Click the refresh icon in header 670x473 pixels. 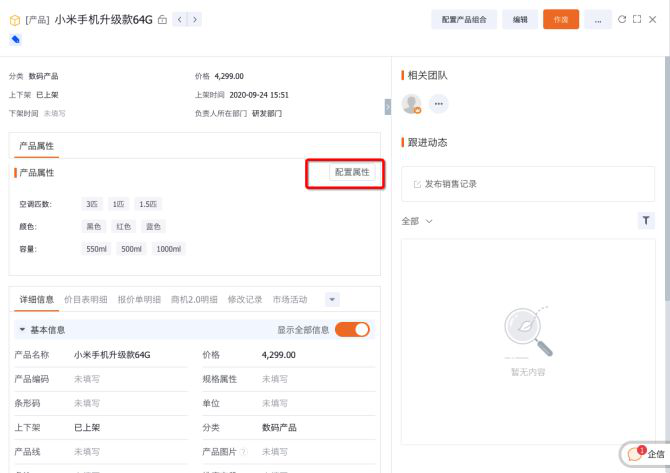click(622, 19)
